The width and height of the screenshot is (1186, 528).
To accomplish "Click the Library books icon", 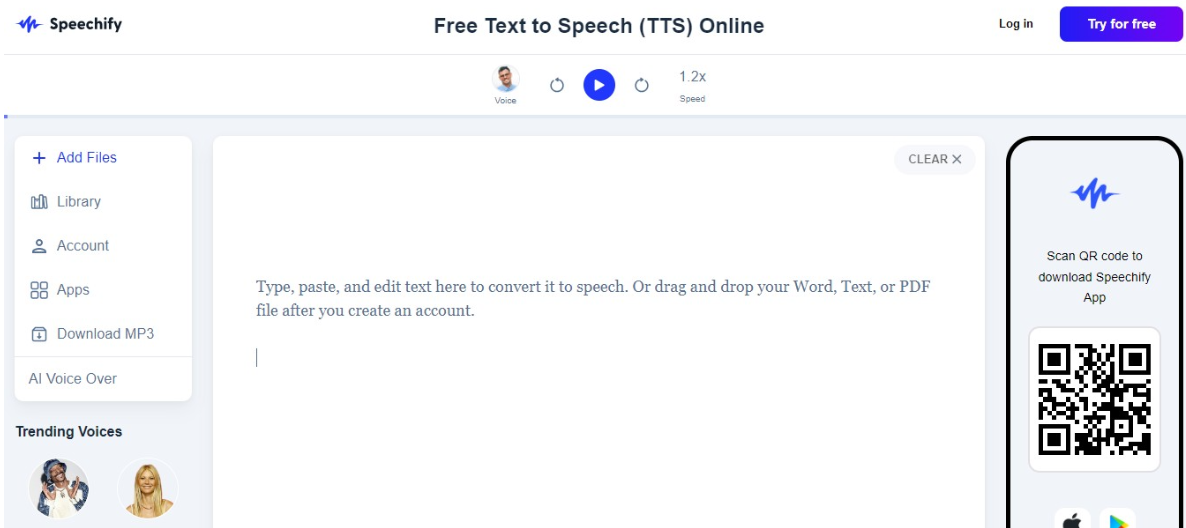I will [39, 202].
